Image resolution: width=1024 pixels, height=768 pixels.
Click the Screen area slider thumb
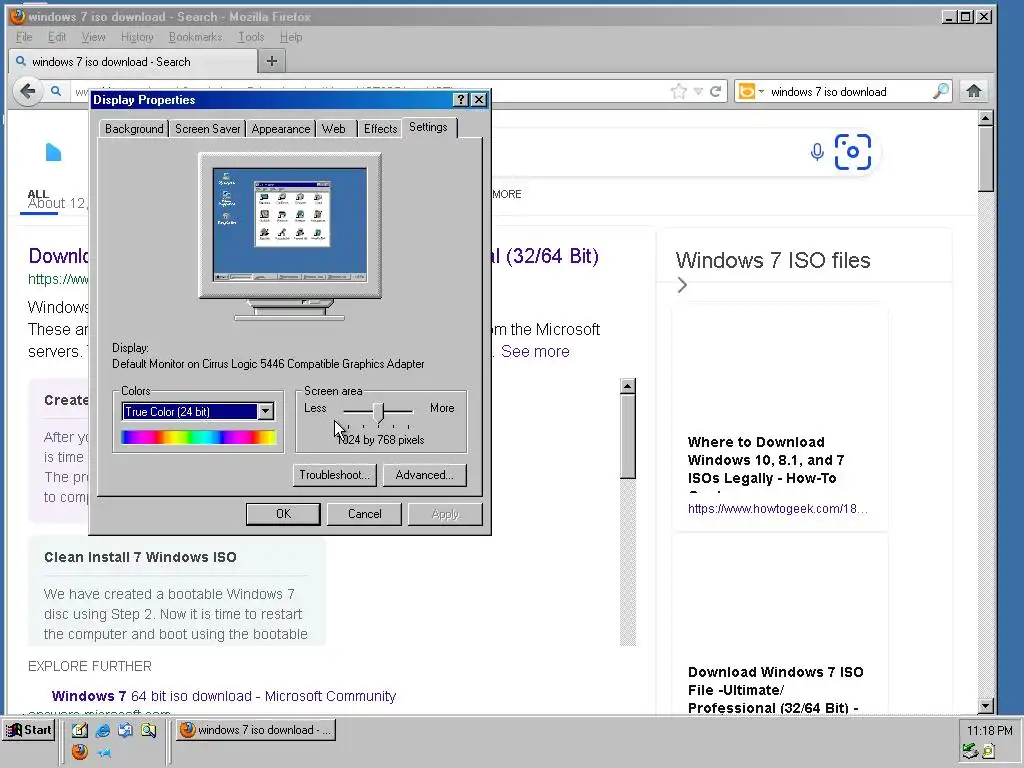378,412
